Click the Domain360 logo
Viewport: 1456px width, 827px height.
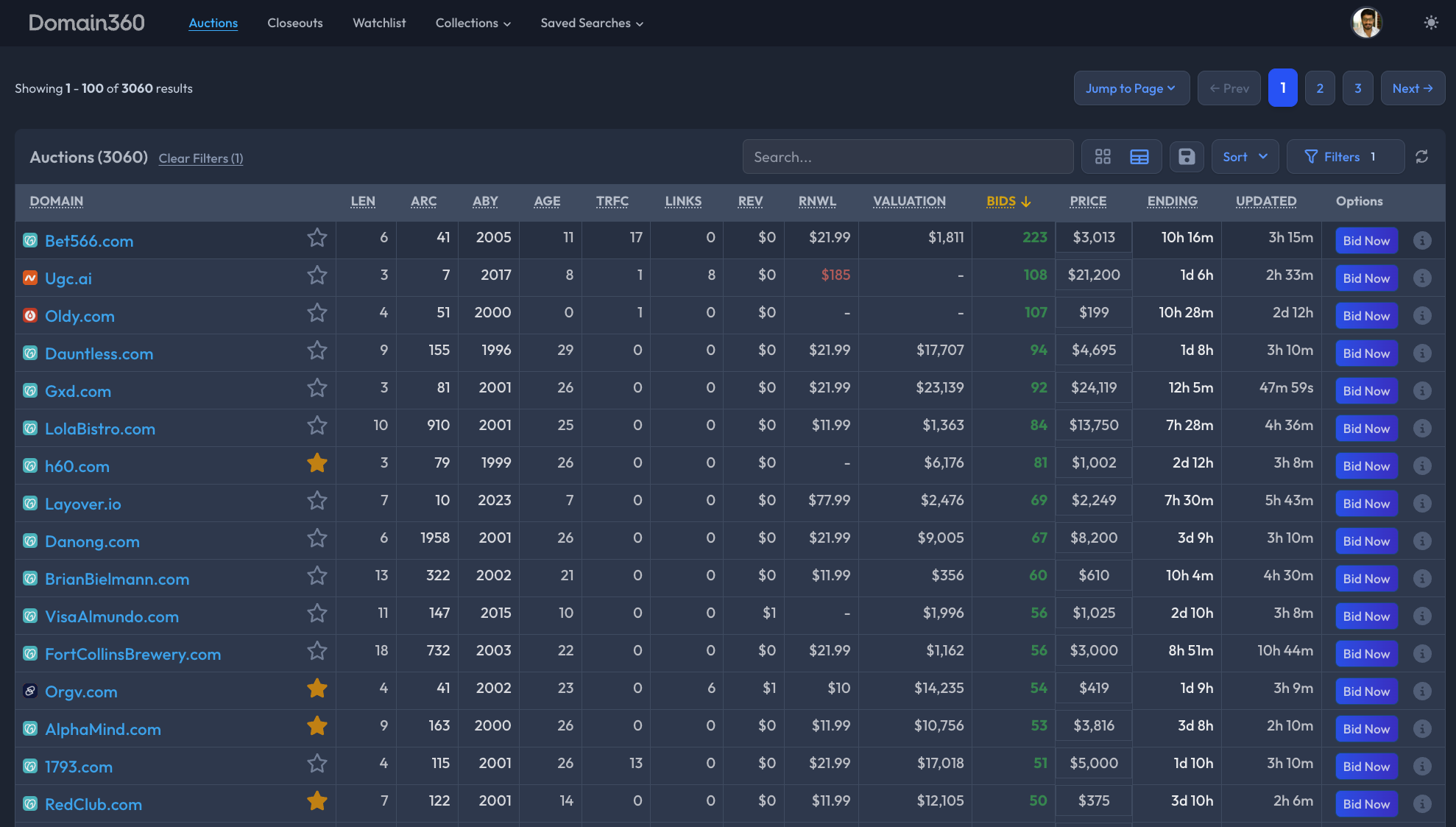coord(87,23)
